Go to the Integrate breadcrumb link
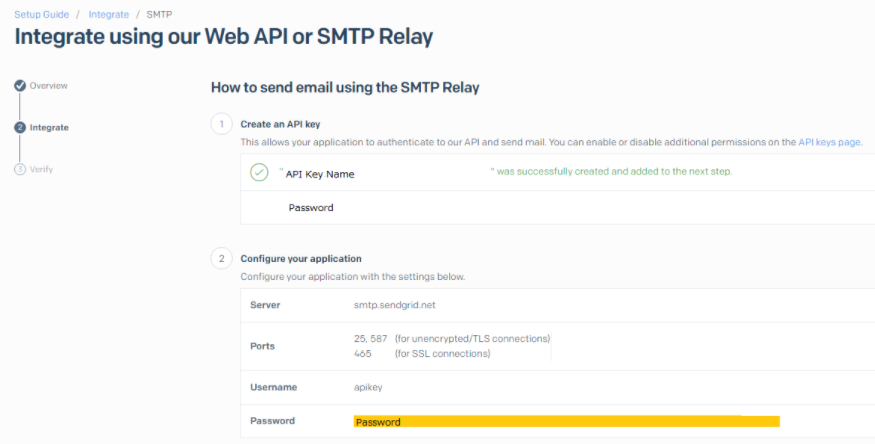 click(x=109, y=15)
